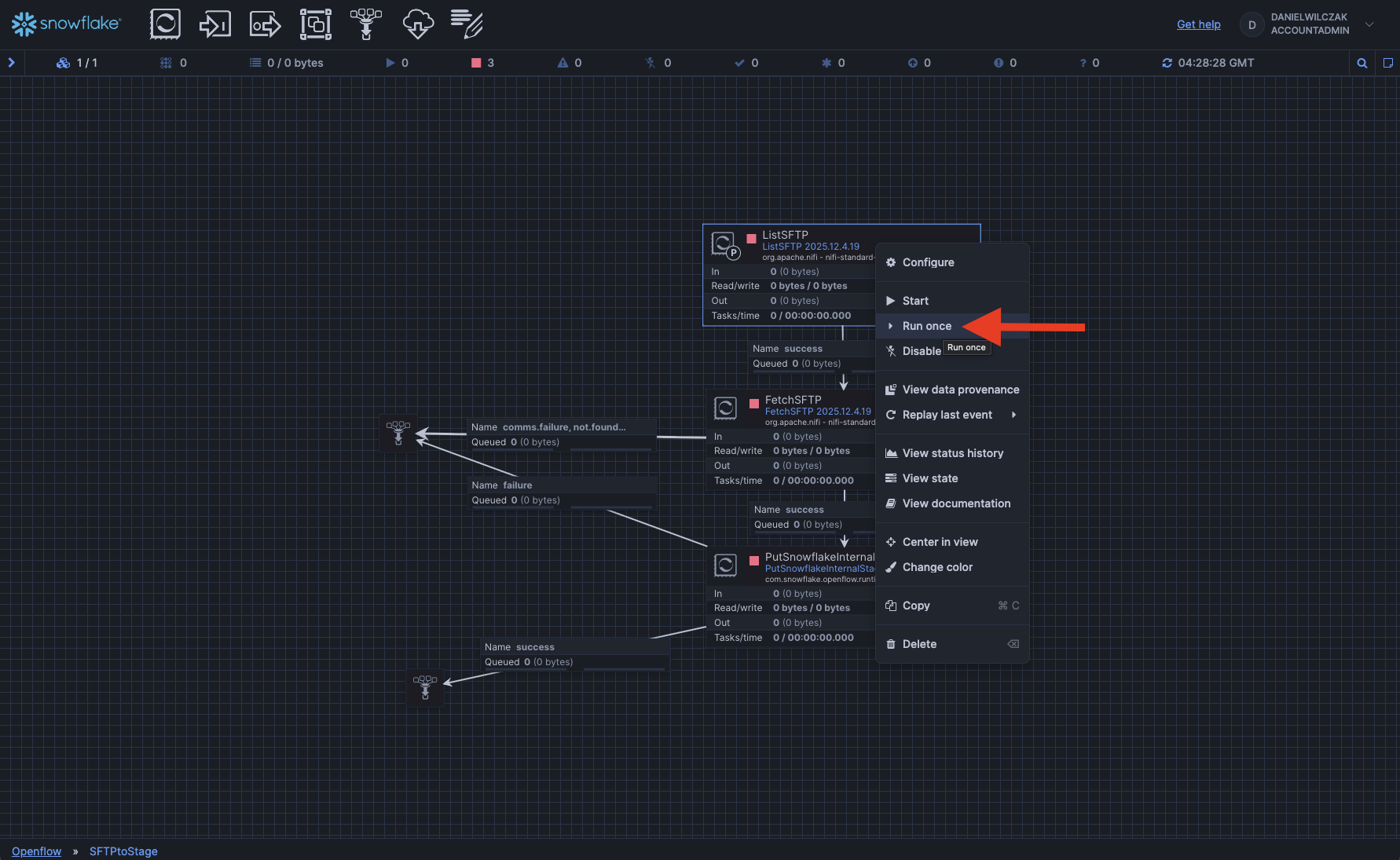
Task: Click the refresh icon beside the timestamp
Action: click(1167, 63)
